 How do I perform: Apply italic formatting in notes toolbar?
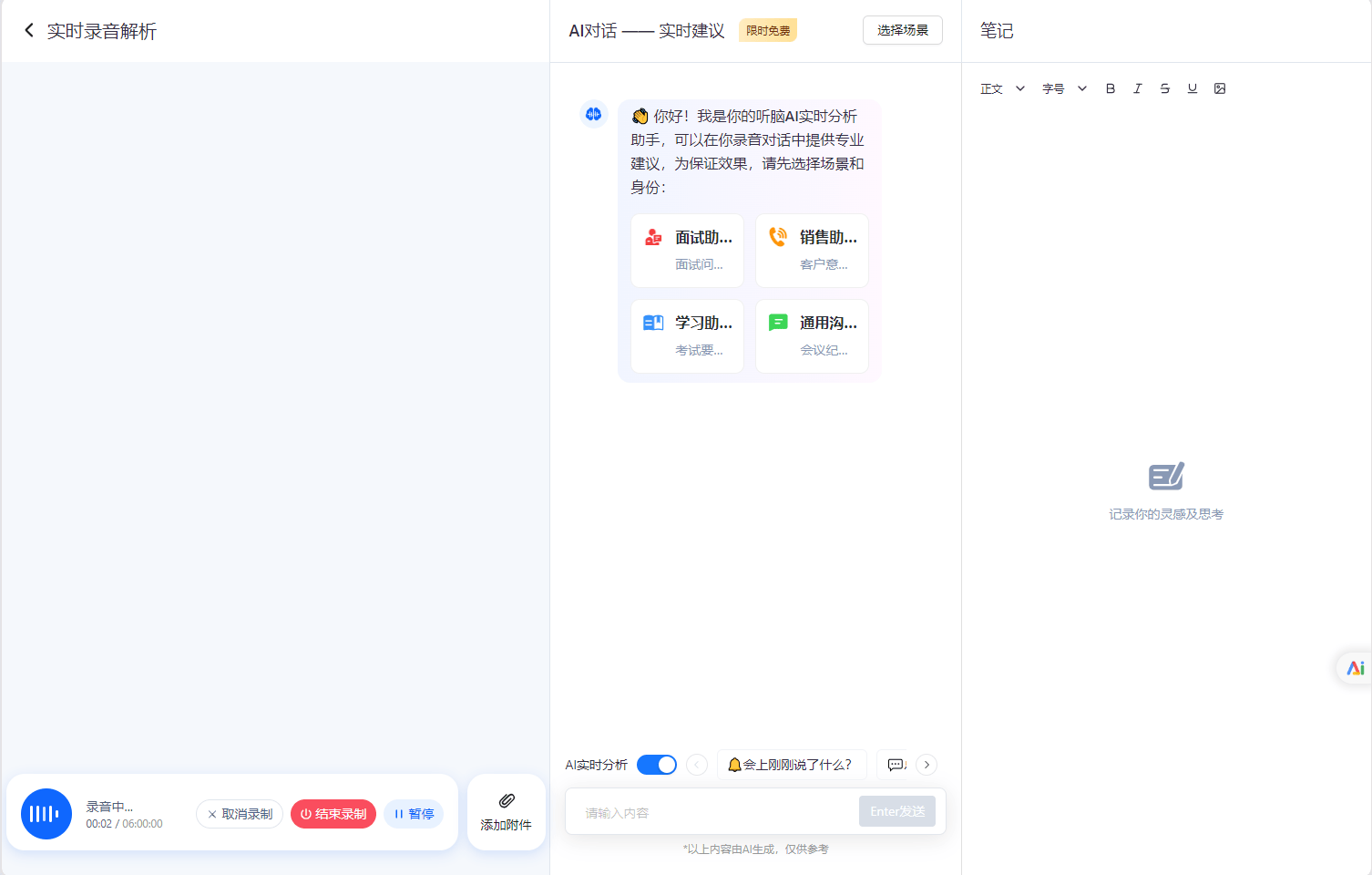pos(1137,88)
